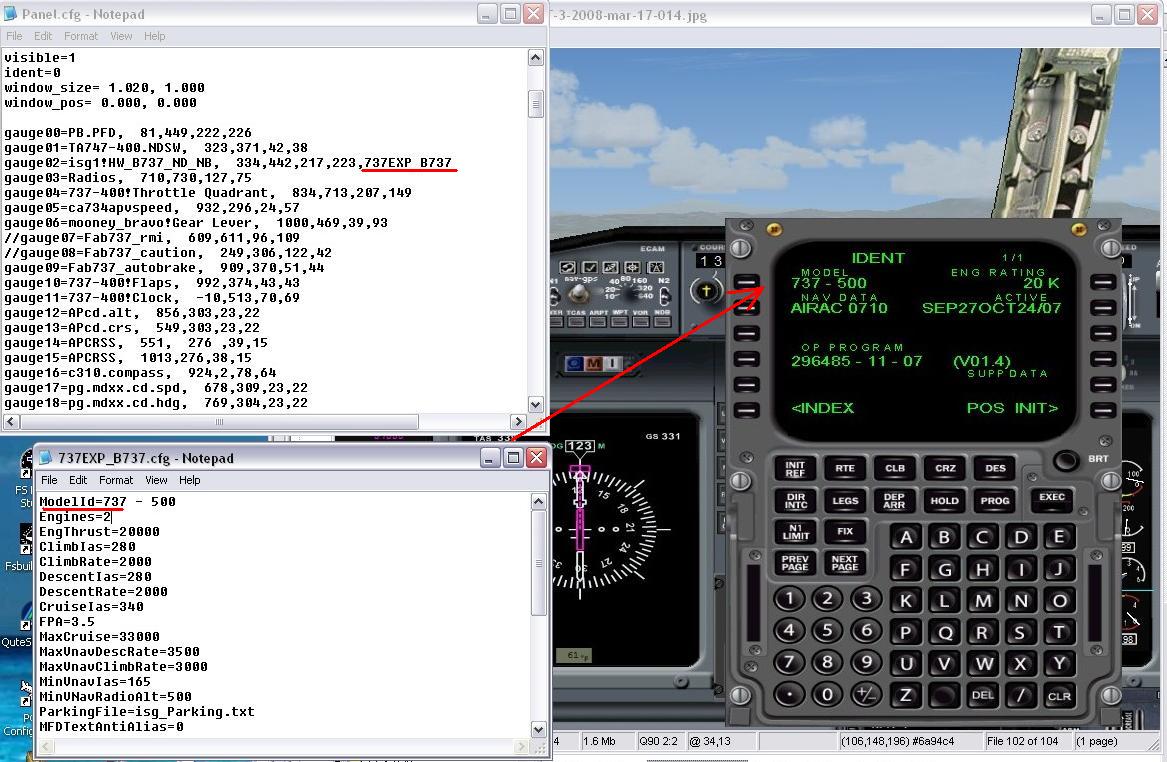Click the 'MaxCruise=33000' line
Viewport: 1167px width, 762px height.
99,636
